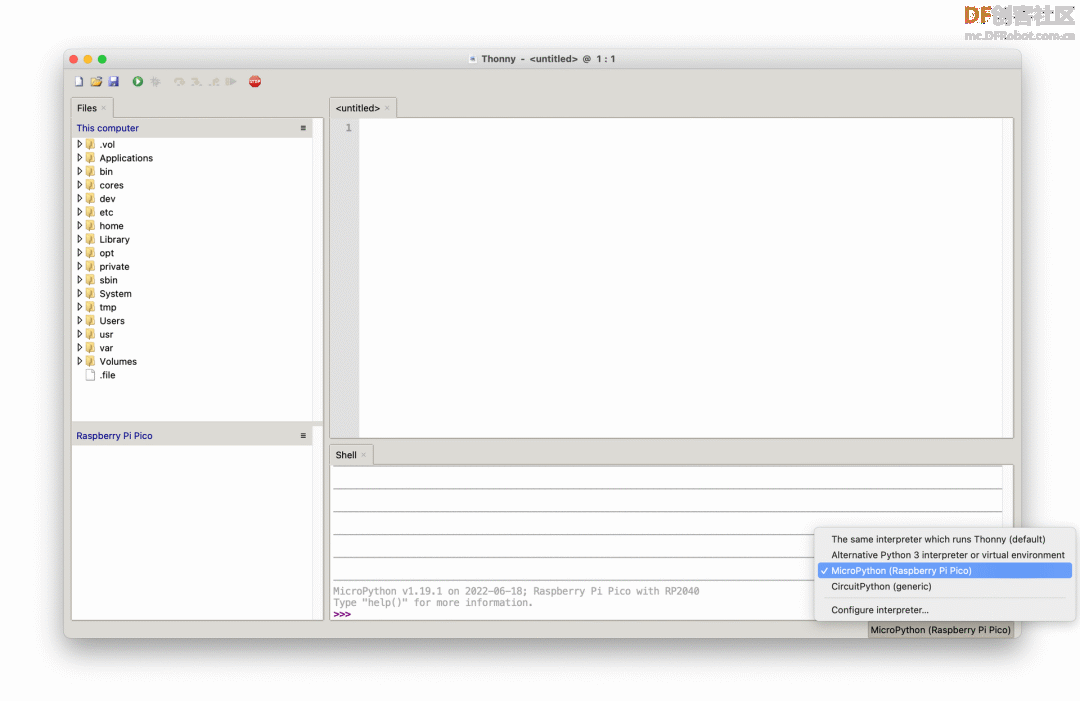Screen dimensions: 1080x701
Task: Select the private folder row
Action: click(192, 266)
